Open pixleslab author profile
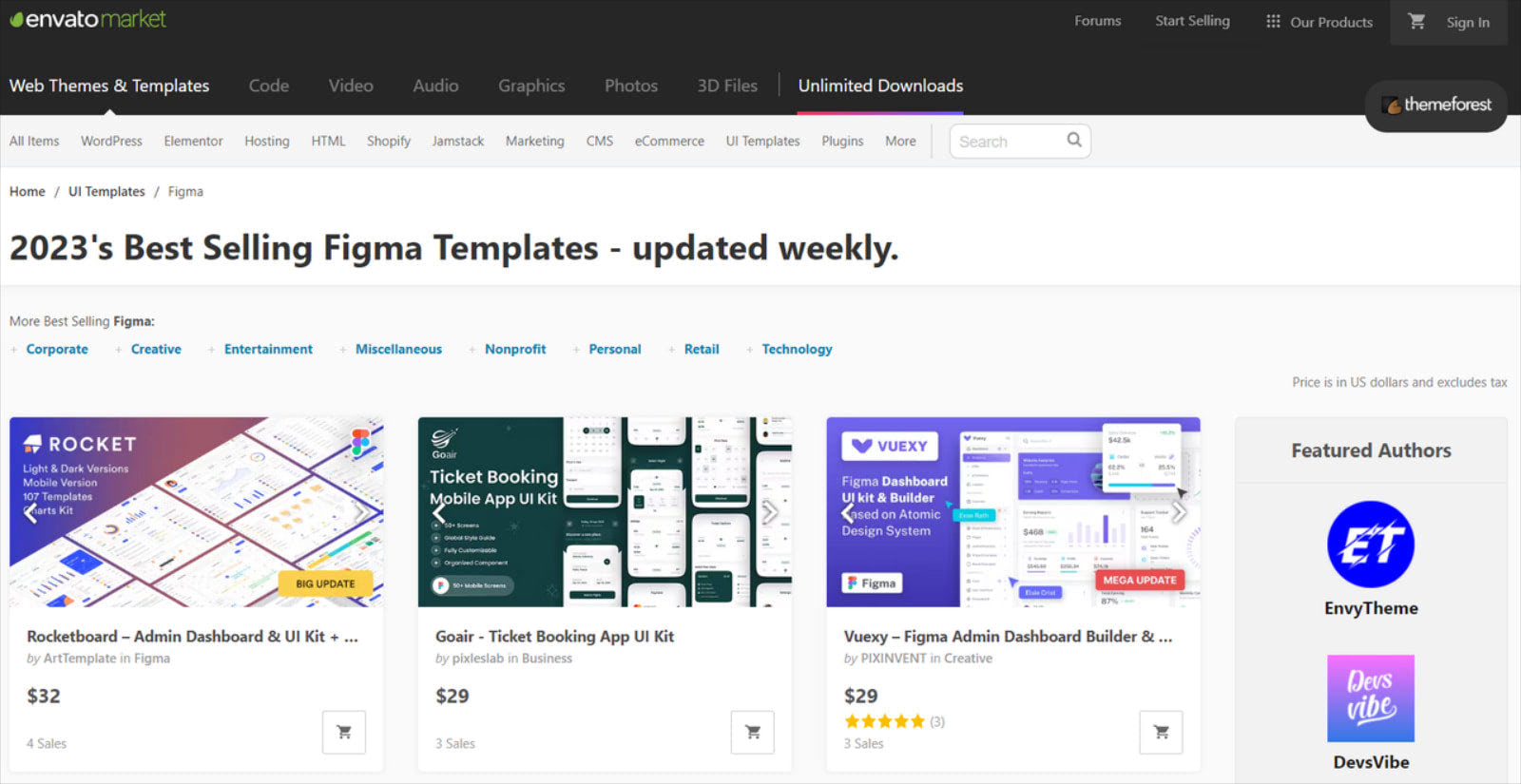The height and width of the screenshot is (784, 1521). pyautogui.click(x=478, y=659)
